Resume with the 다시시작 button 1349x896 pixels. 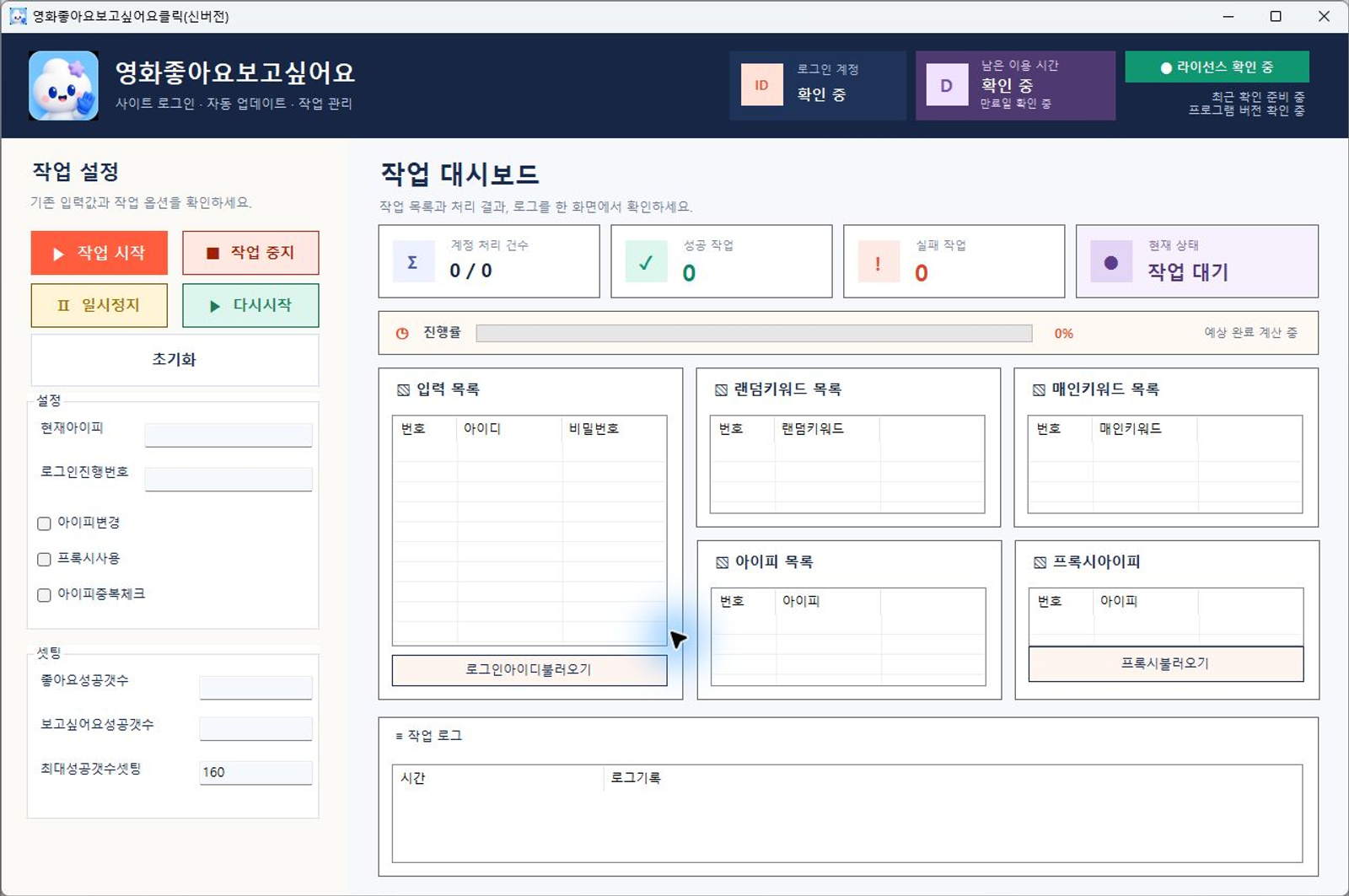coord(250,305)
